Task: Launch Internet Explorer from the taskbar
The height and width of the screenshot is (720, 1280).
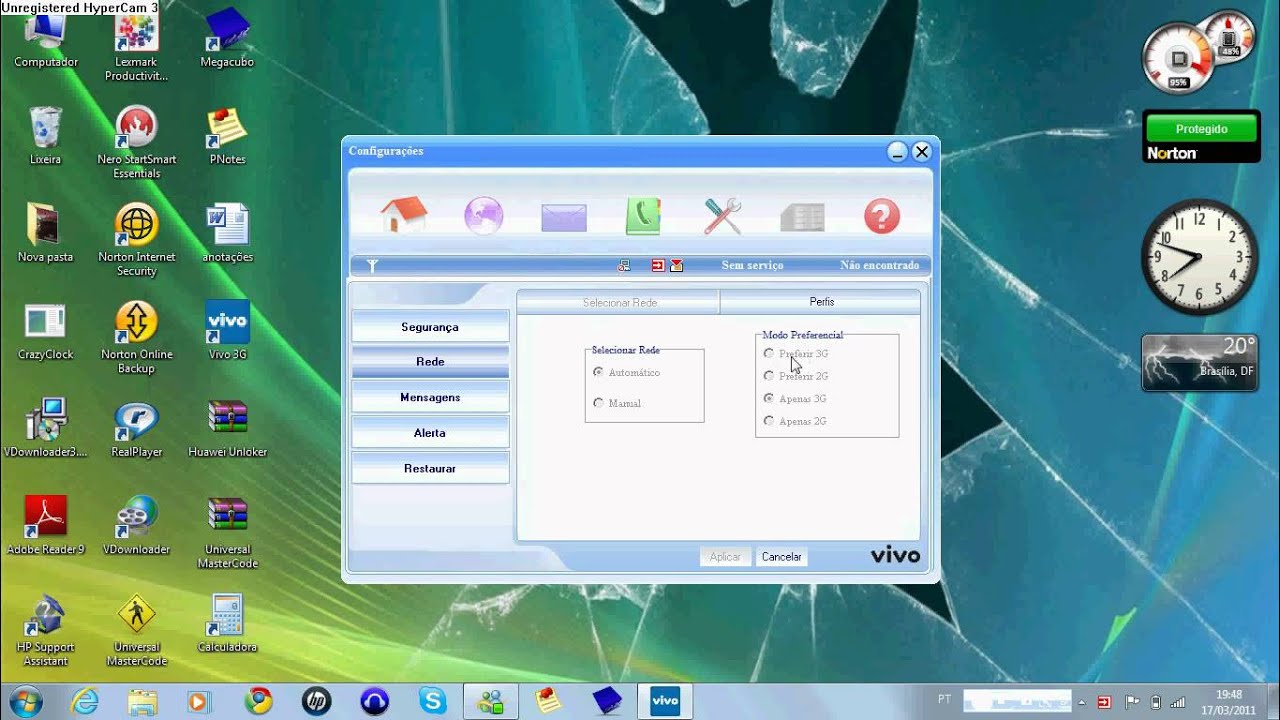Action: click(85, 702)
